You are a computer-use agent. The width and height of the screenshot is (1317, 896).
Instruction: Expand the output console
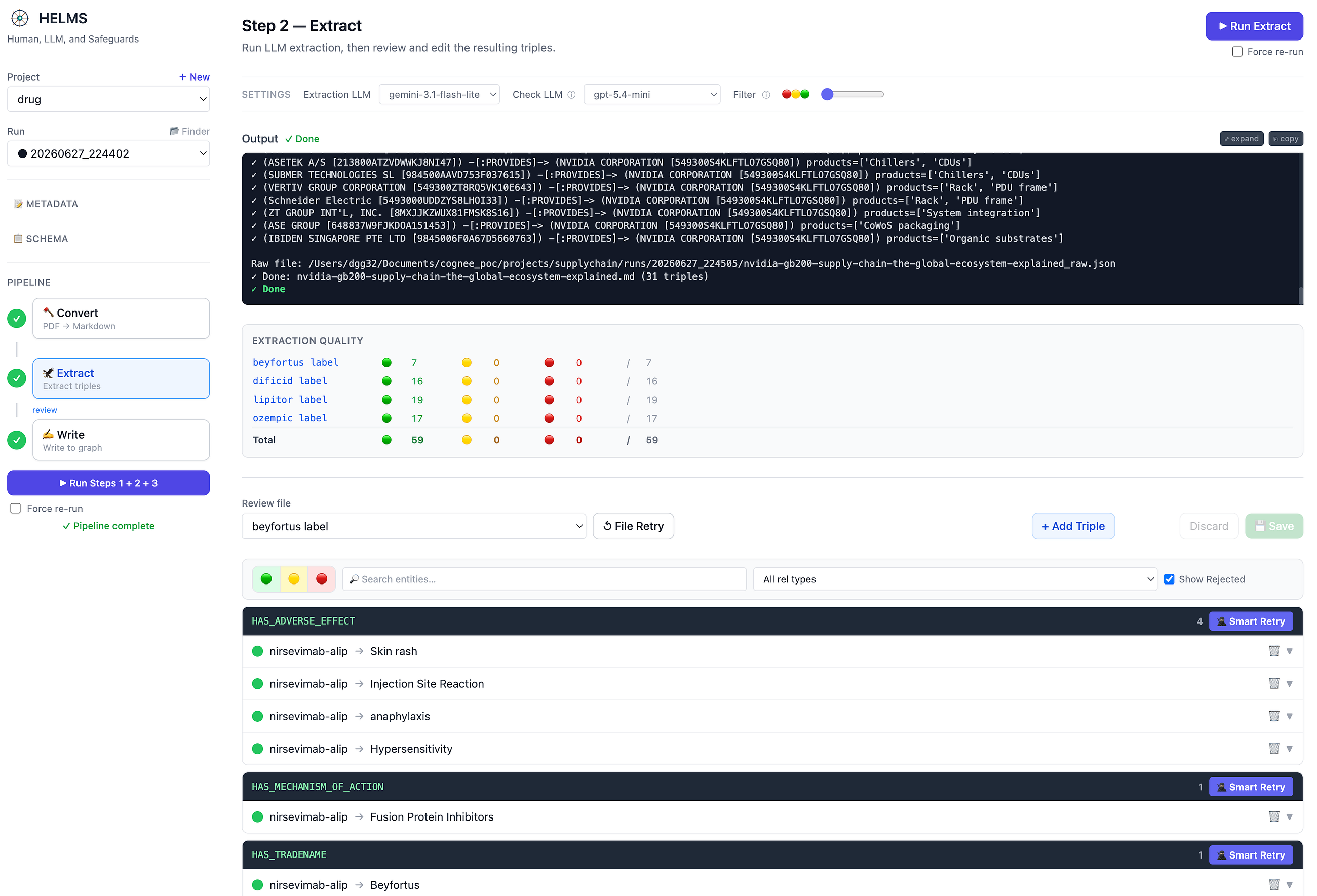(x=1241, y=139)
